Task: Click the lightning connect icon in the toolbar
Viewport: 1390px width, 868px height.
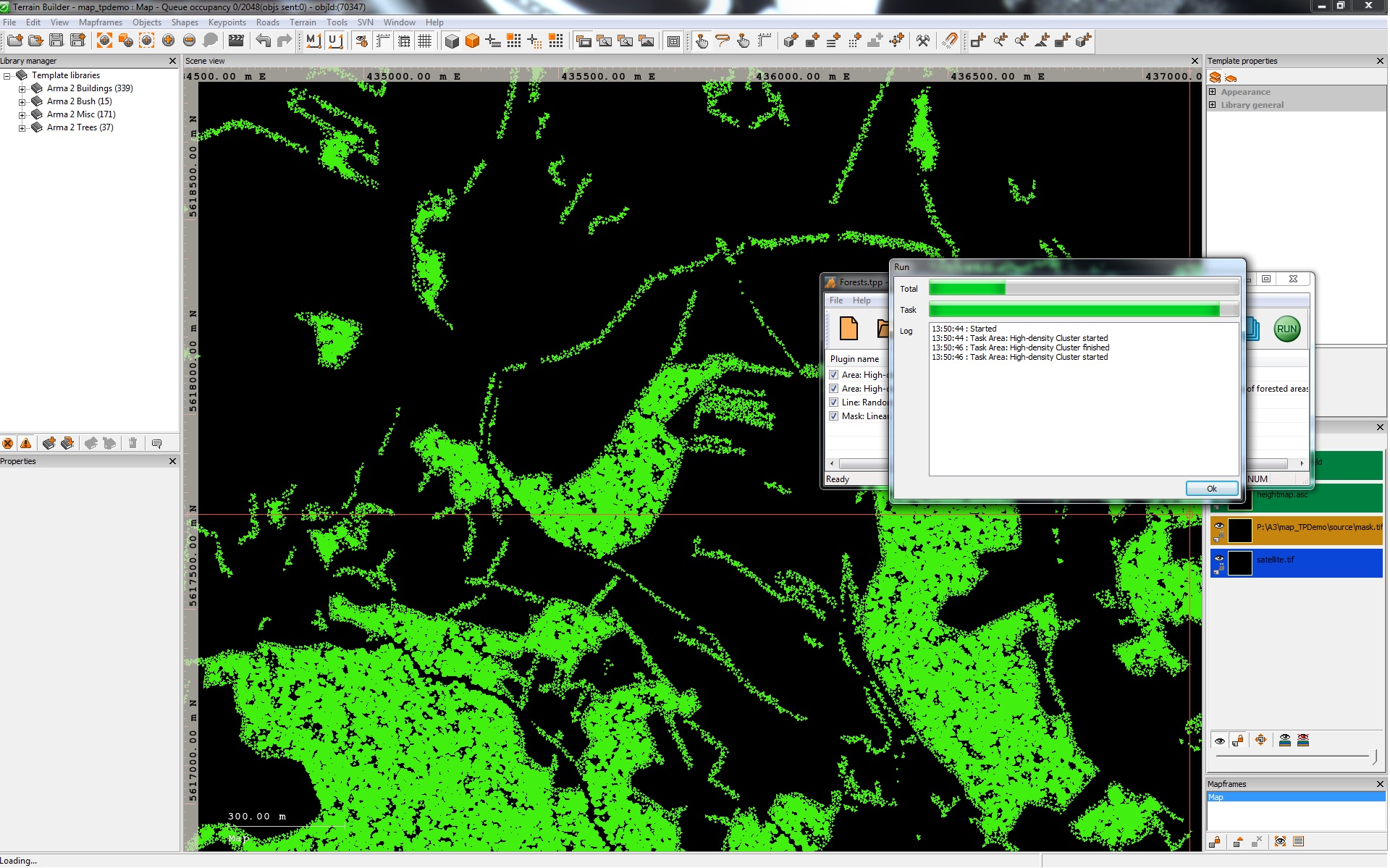Action: click(951, 41)
